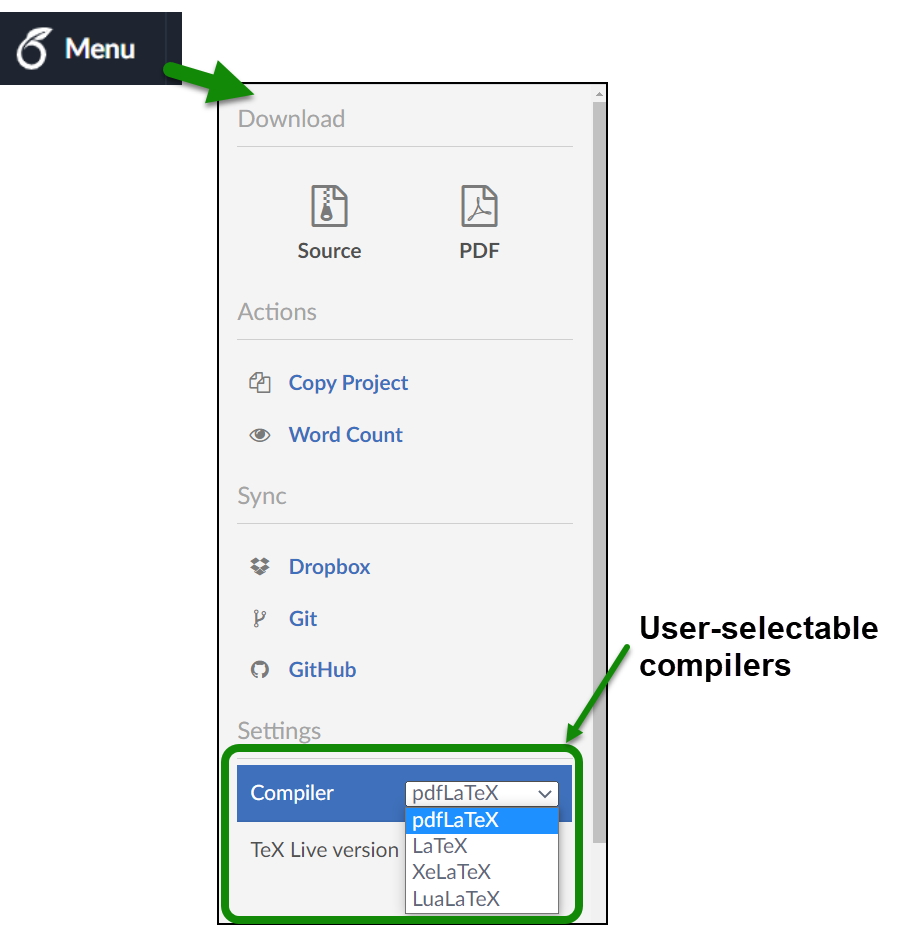Click the Git branch icon
This screenshot has width=910, height=925.
pos(260,619)
